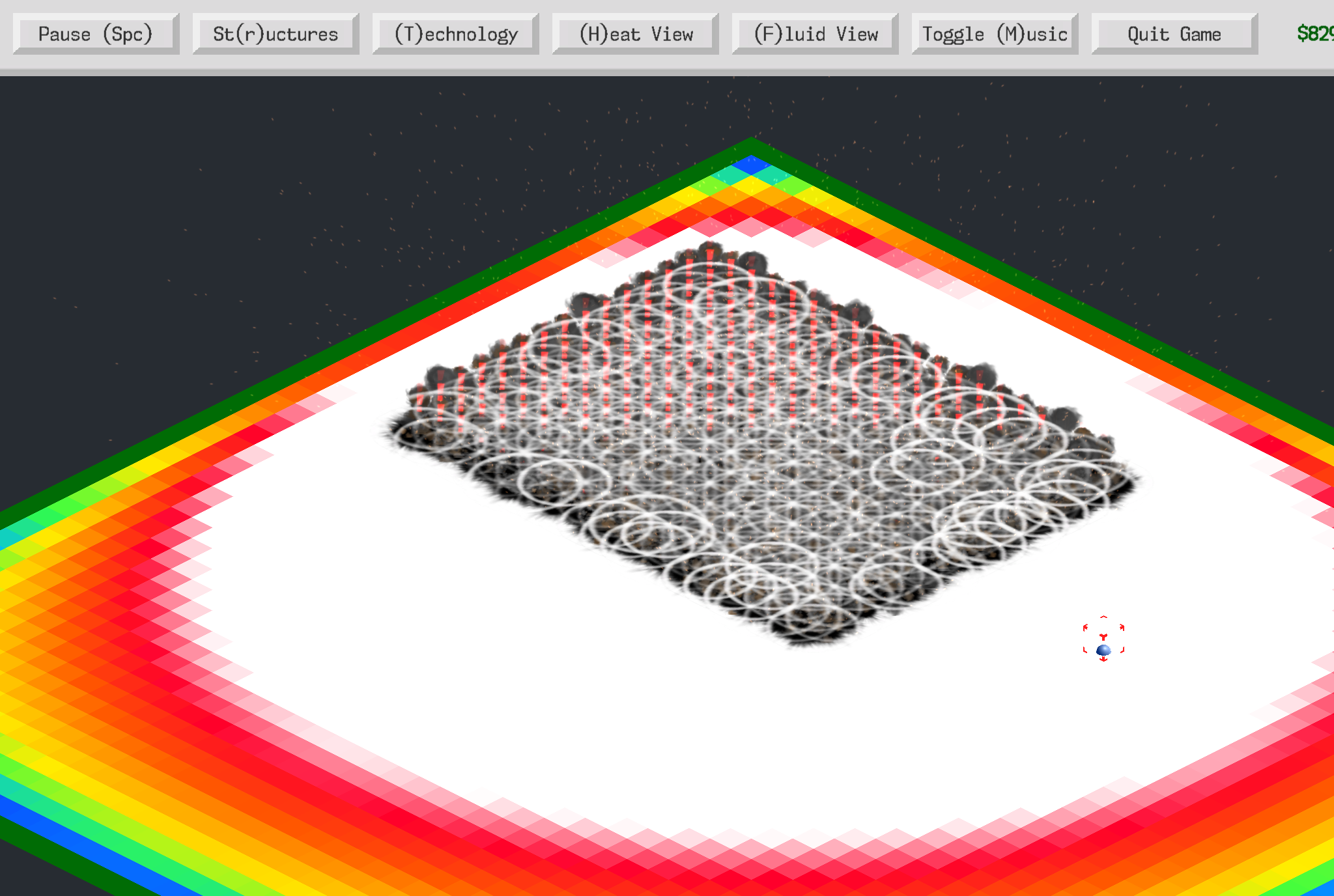
Task: Open the St(r)uctures menu
Action: point(276,34)
